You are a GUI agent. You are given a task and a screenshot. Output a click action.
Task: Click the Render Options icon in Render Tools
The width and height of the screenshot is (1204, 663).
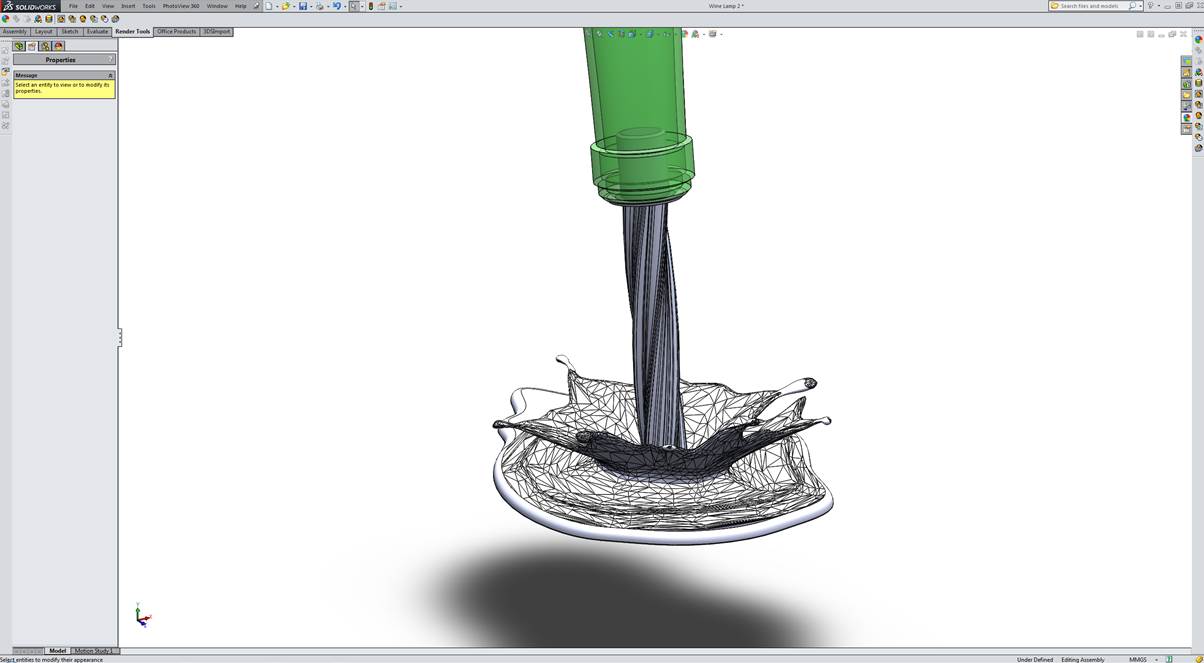click(94, 18)
